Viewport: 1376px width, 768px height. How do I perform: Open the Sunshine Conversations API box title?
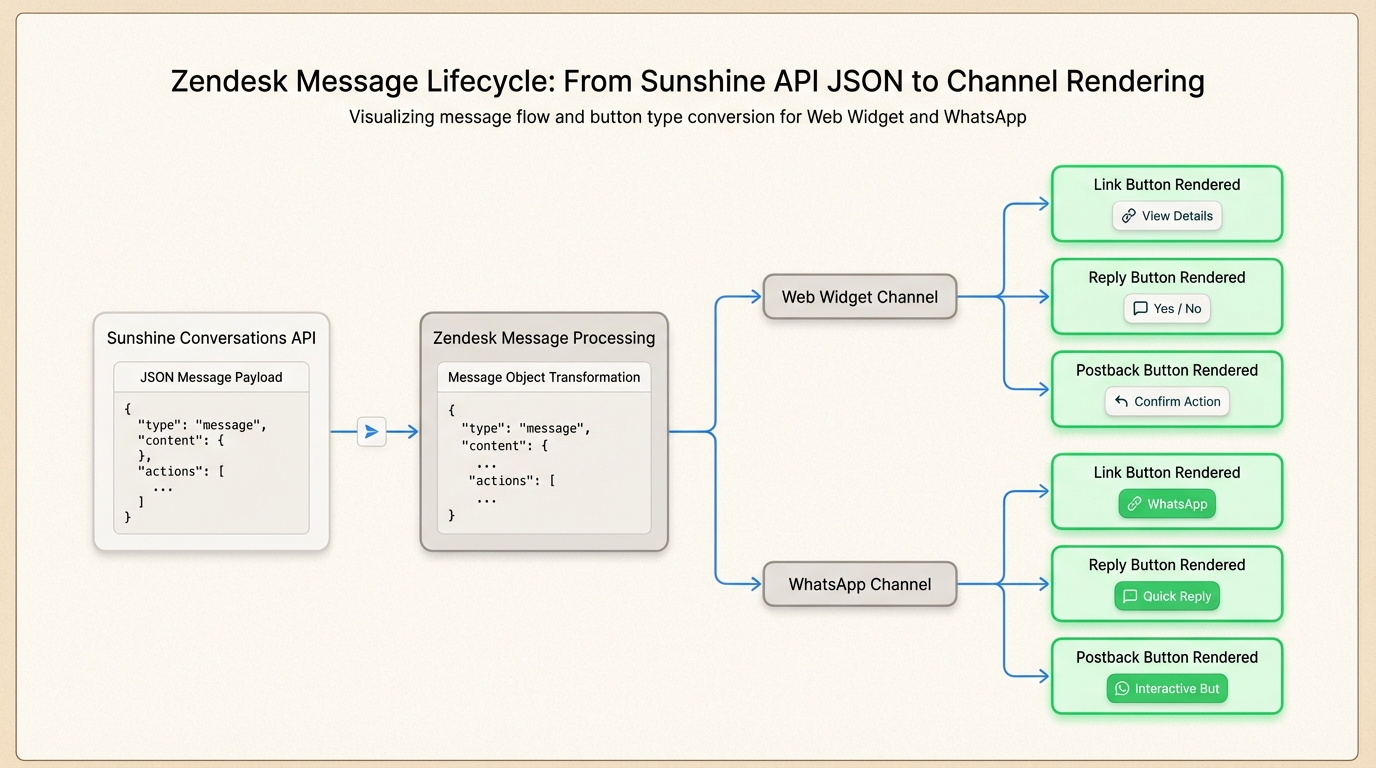point(211,338)
